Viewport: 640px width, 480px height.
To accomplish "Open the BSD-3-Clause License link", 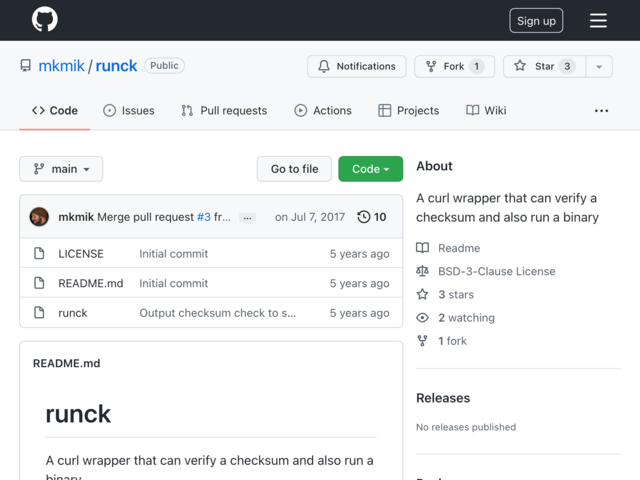I will 497,271.
